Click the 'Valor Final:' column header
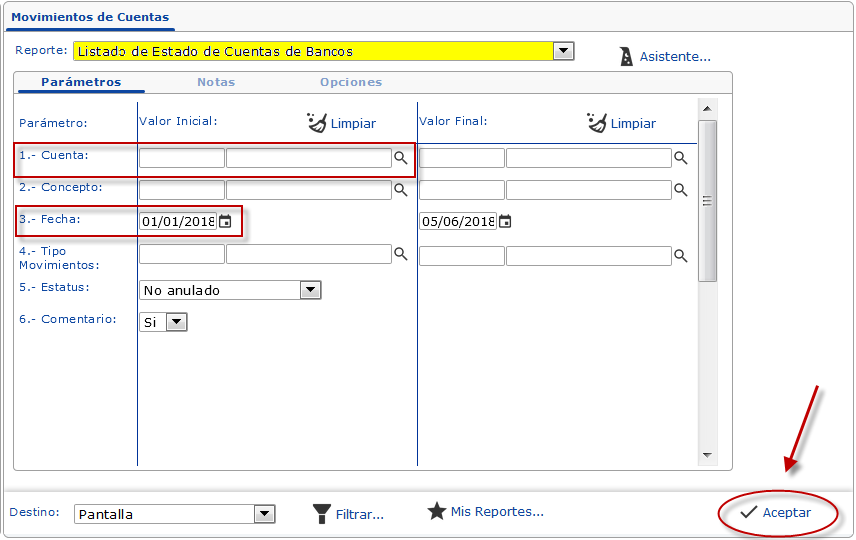The image size is (856, 540). (453, 121)
